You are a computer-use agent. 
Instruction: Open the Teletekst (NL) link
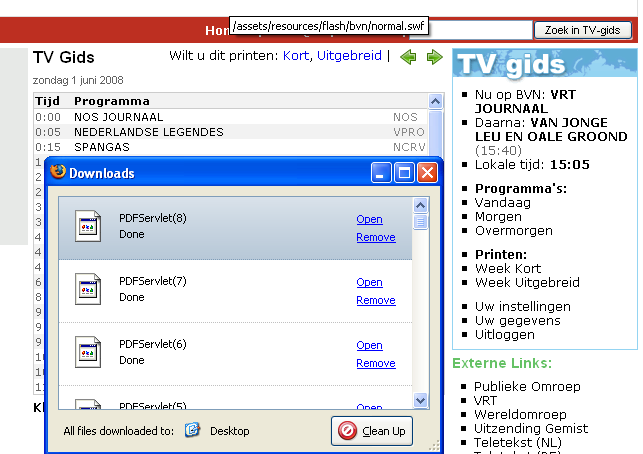click(x=518, y=443)
